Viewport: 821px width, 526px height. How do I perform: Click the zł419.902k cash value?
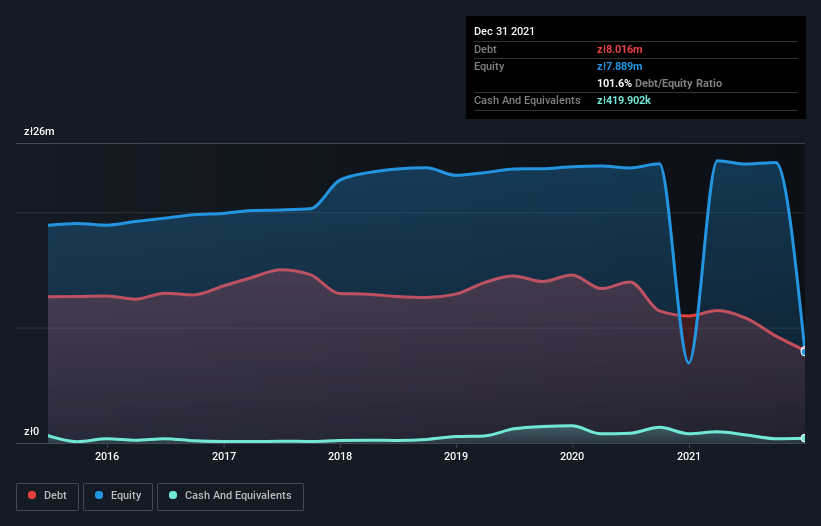click(x=624, y=100)
